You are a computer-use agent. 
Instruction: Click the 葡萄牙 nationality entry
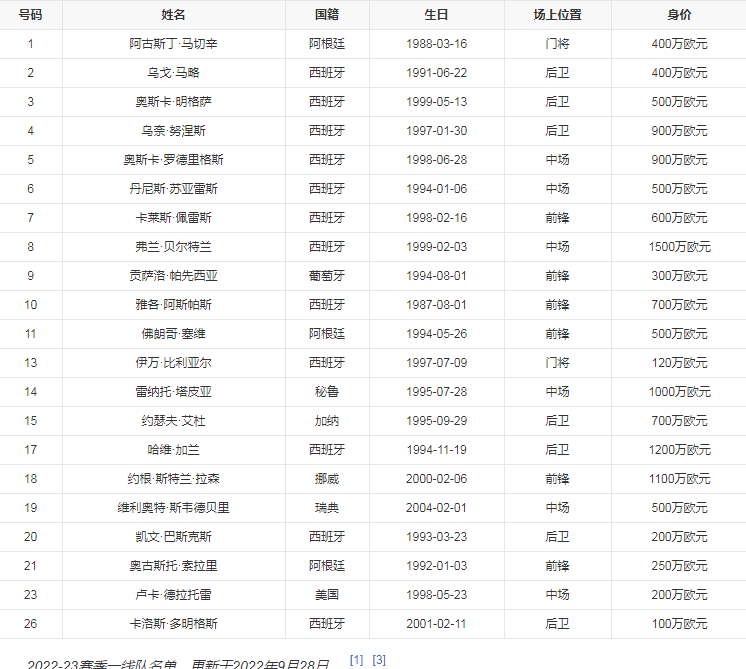tap(327, 276)
